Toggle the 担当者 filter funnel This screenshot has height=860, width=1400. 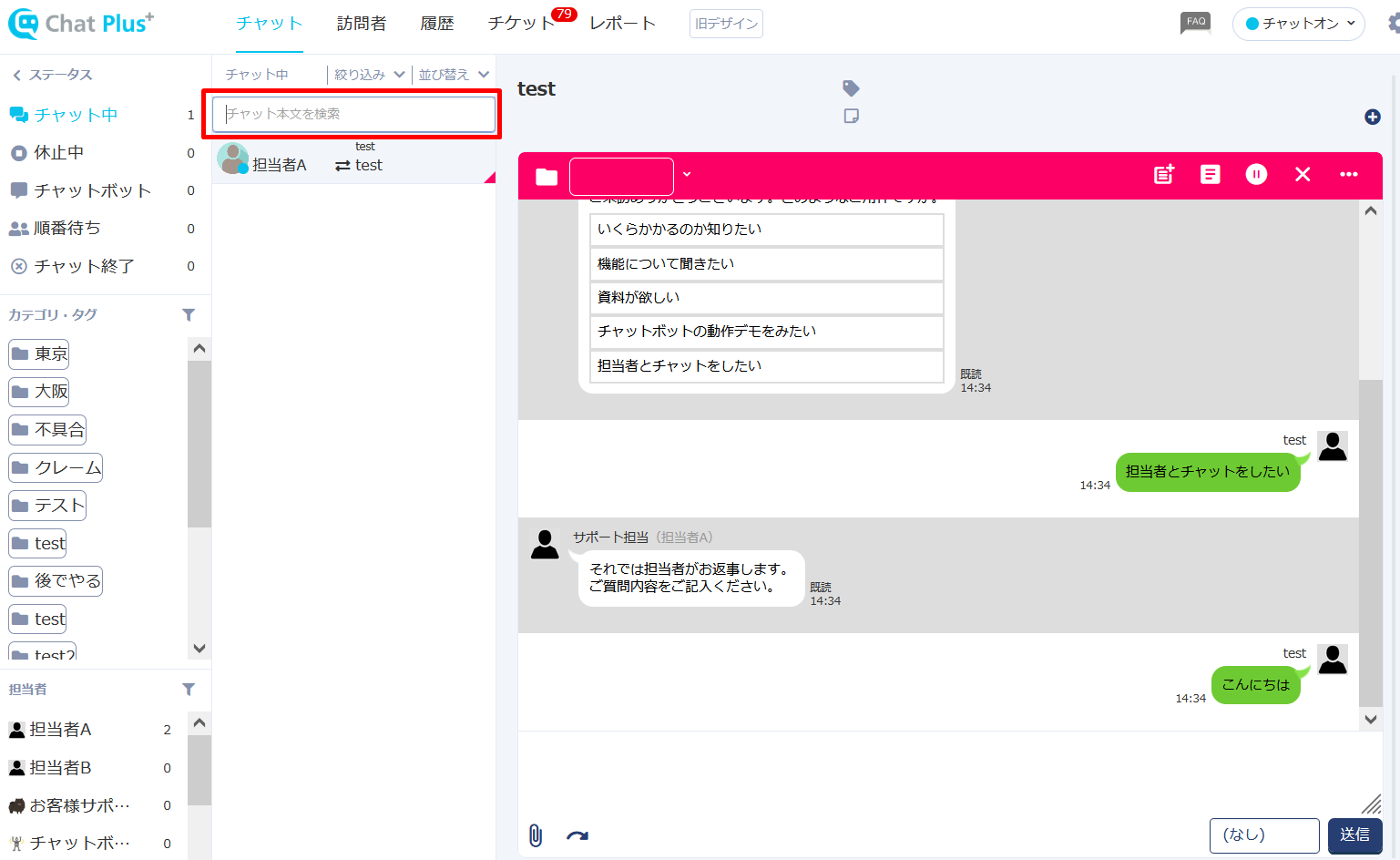point(189,690)
